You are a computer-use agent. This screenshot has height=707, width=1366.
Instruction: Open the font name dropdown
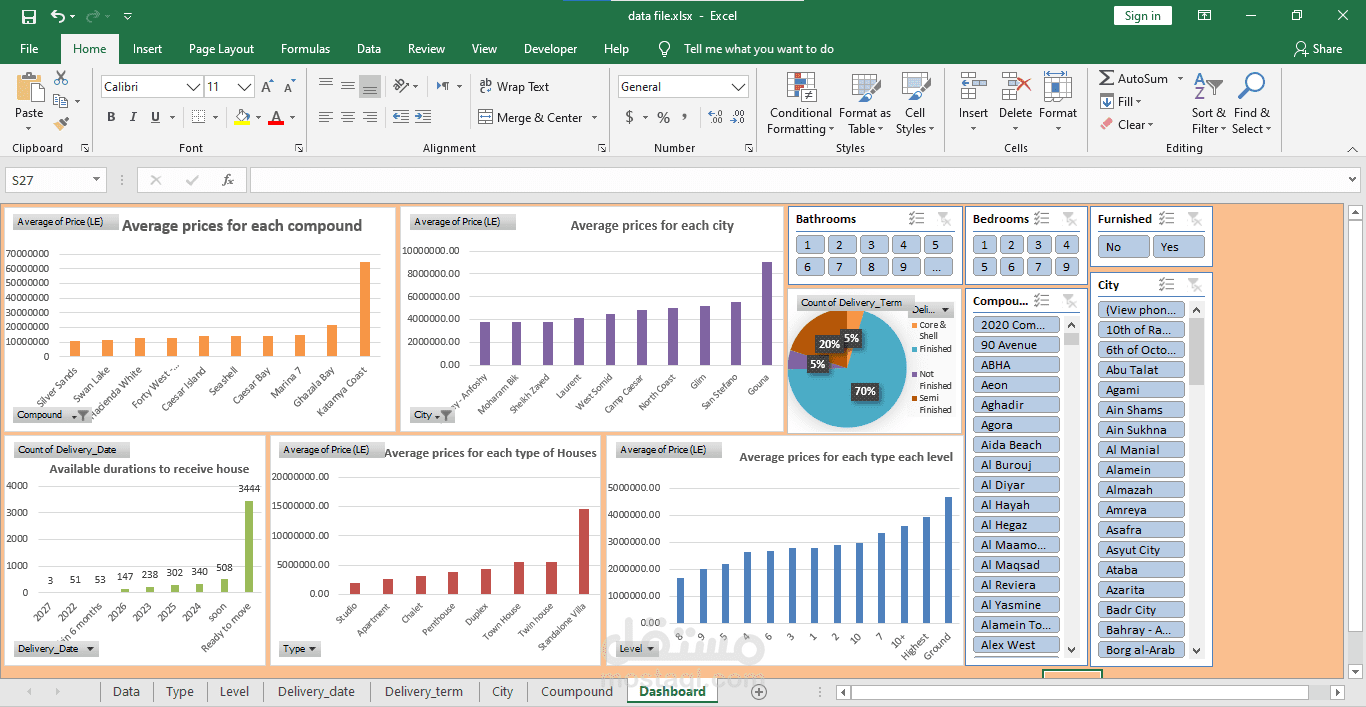pyautogui.click(x=194, y=87)
